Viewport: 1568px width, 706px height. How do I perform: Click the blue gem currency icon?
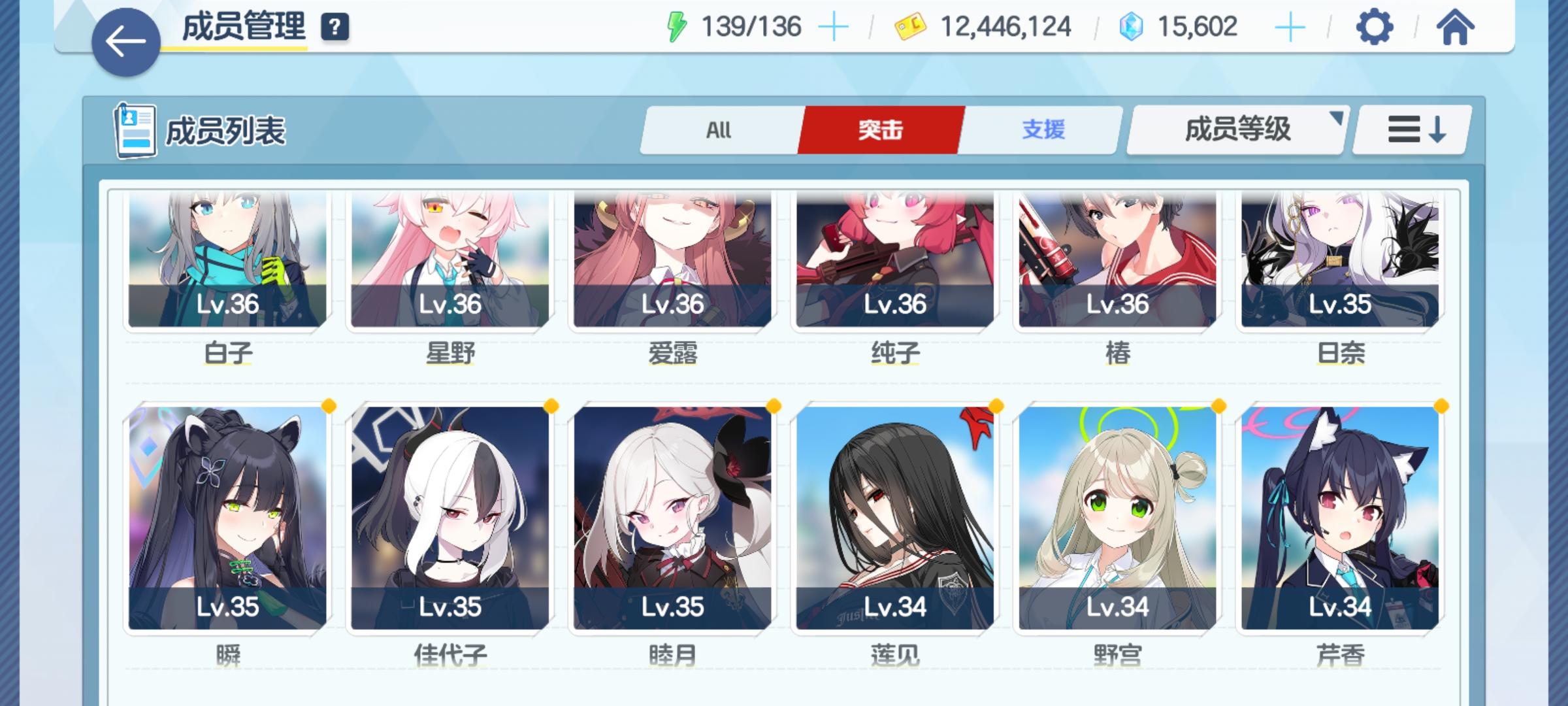pyautogui.click(x=1131, y=27)
